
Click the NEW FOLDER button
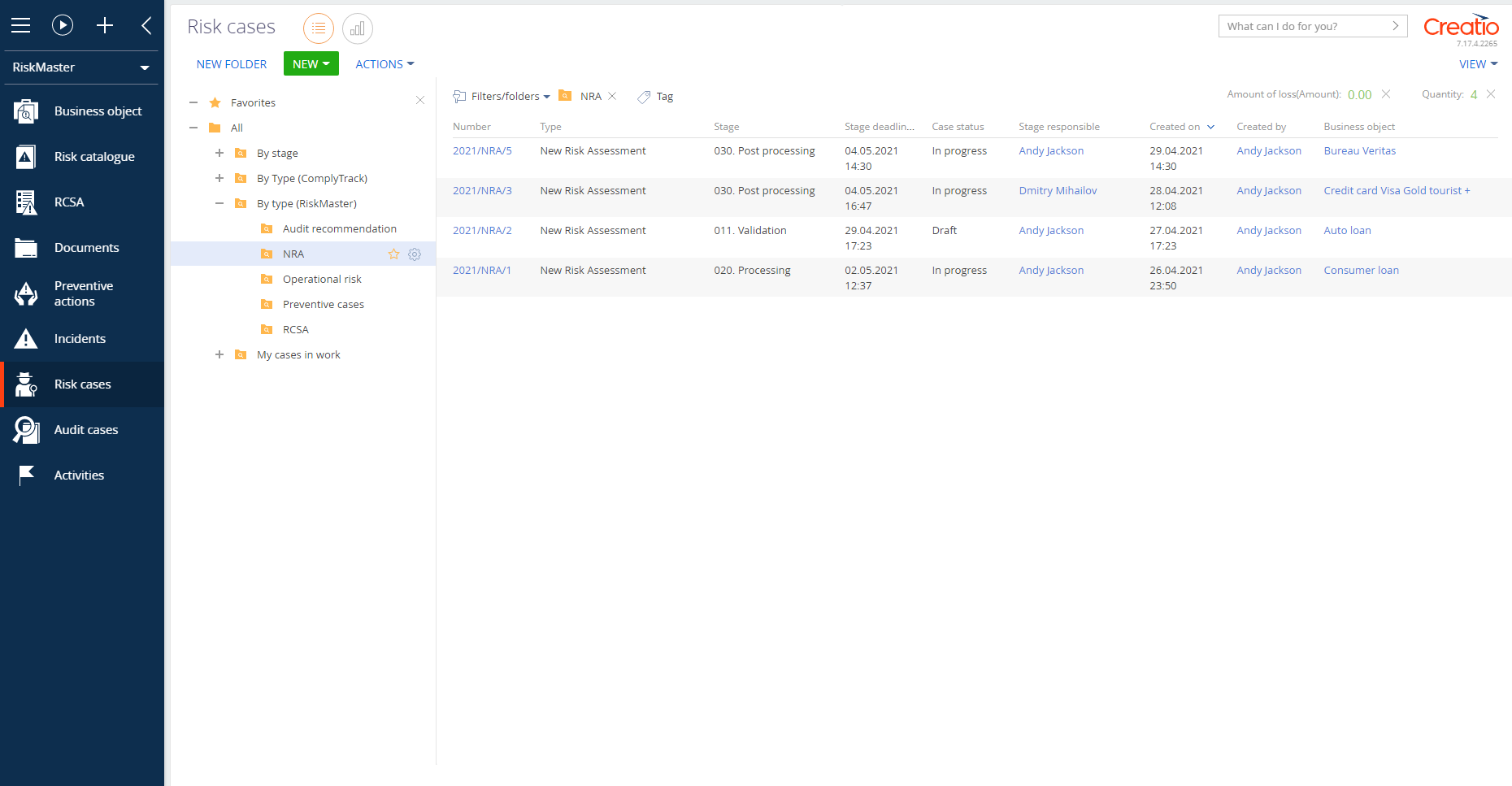point(232,64)
